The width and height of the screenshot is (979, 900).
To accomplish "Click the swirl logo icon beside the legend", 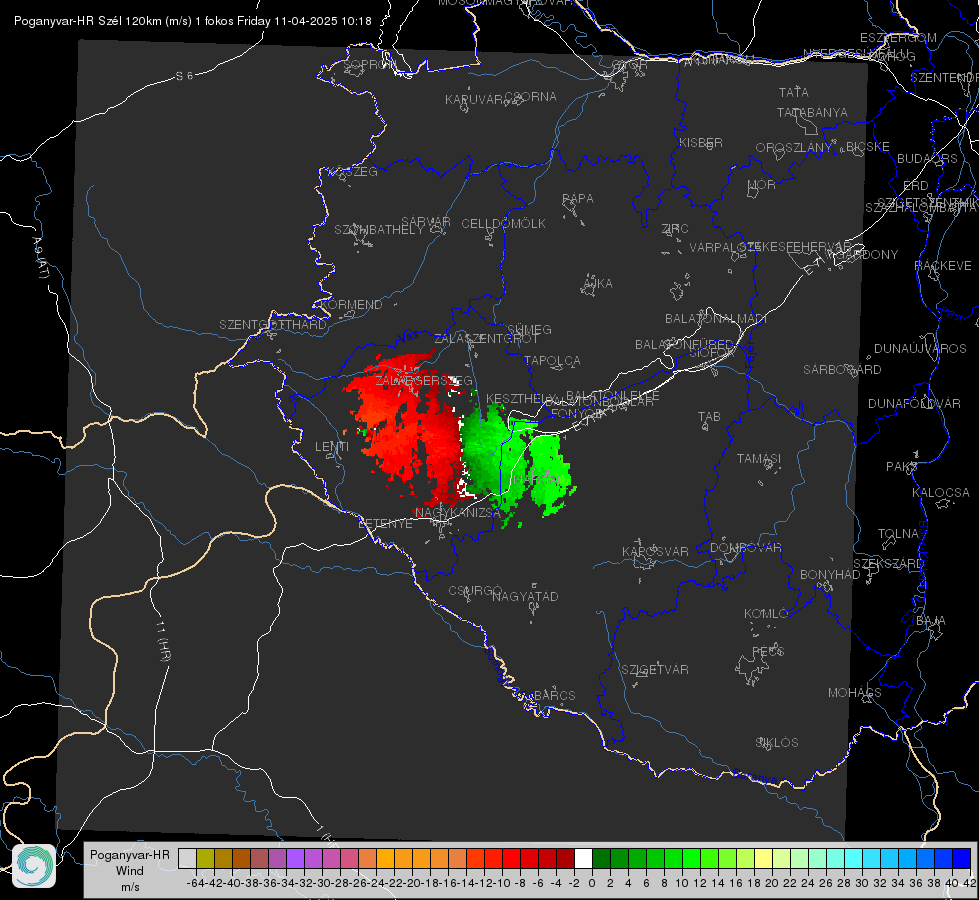I will click(34, 865).
